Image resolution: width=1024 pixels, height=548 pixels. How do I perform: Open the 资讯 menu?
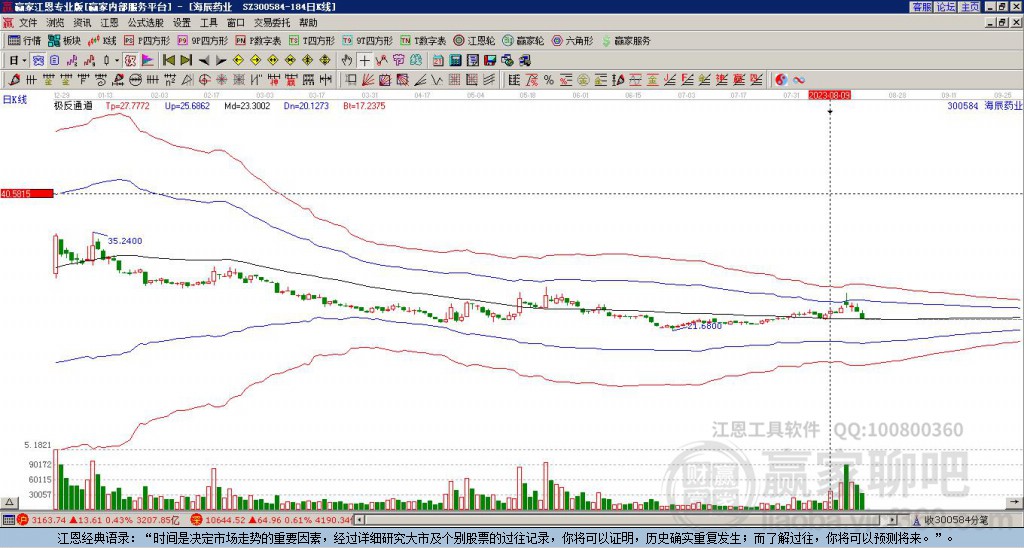coord(82,23)
